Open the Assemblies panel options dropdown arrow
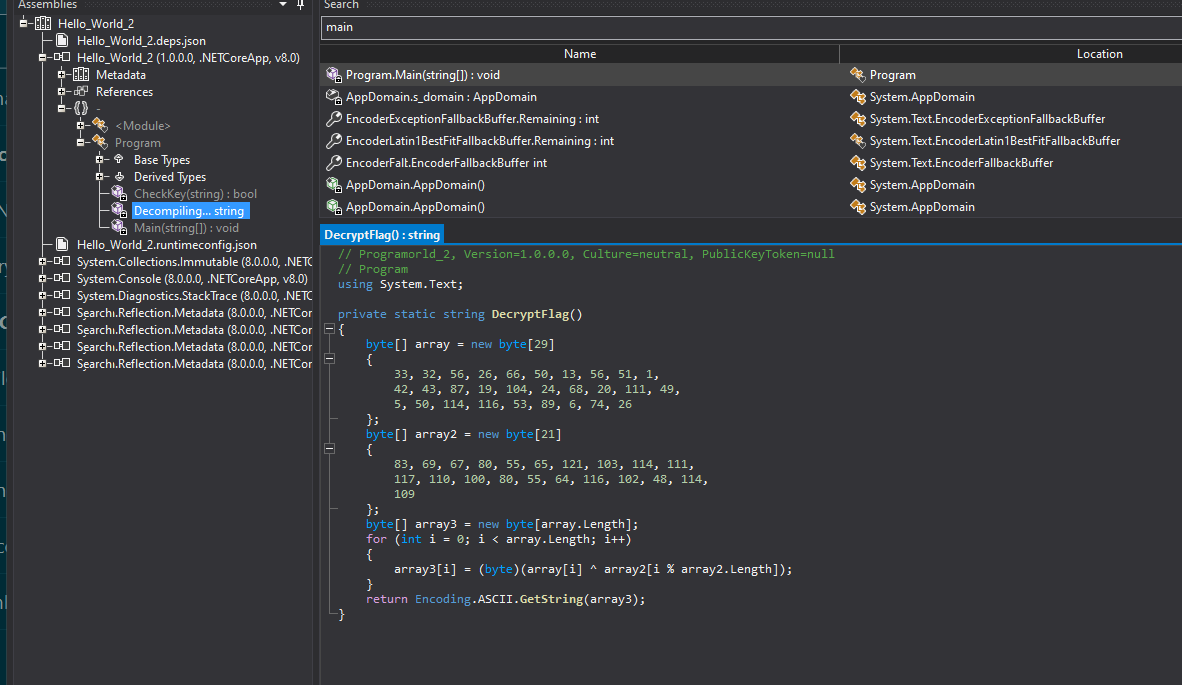 click(285, 5)
